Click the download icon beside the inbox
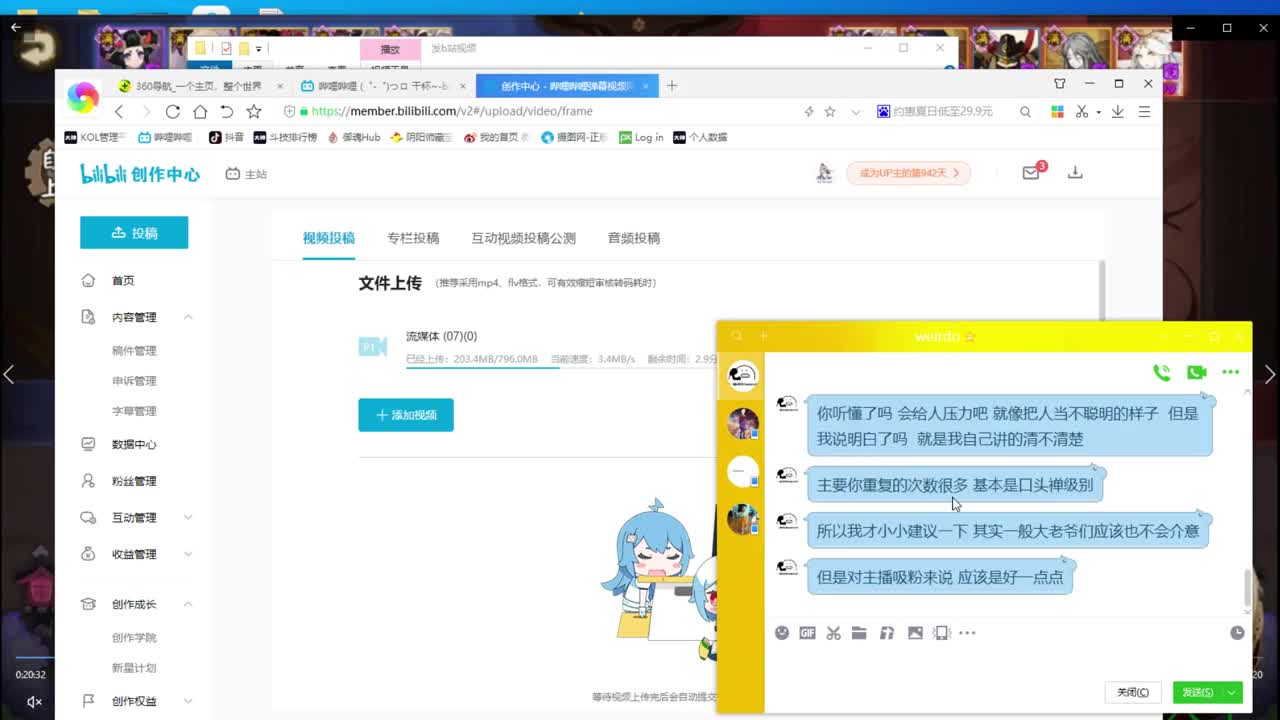The width and height of the screenshot is (1280, 720). coord(1074,172)
